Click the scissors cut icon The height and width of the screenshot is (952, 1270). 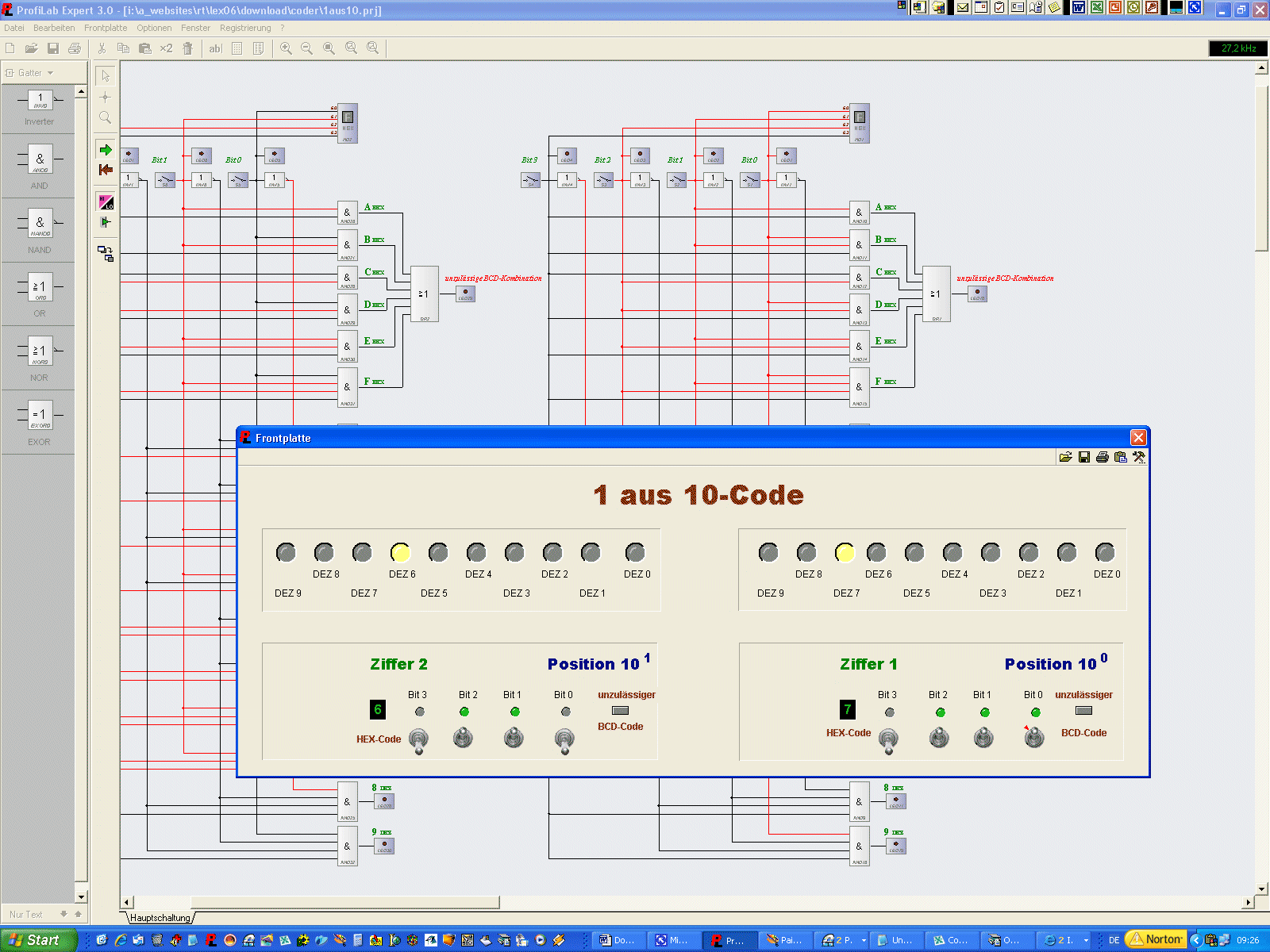click(x=102, y=48)
